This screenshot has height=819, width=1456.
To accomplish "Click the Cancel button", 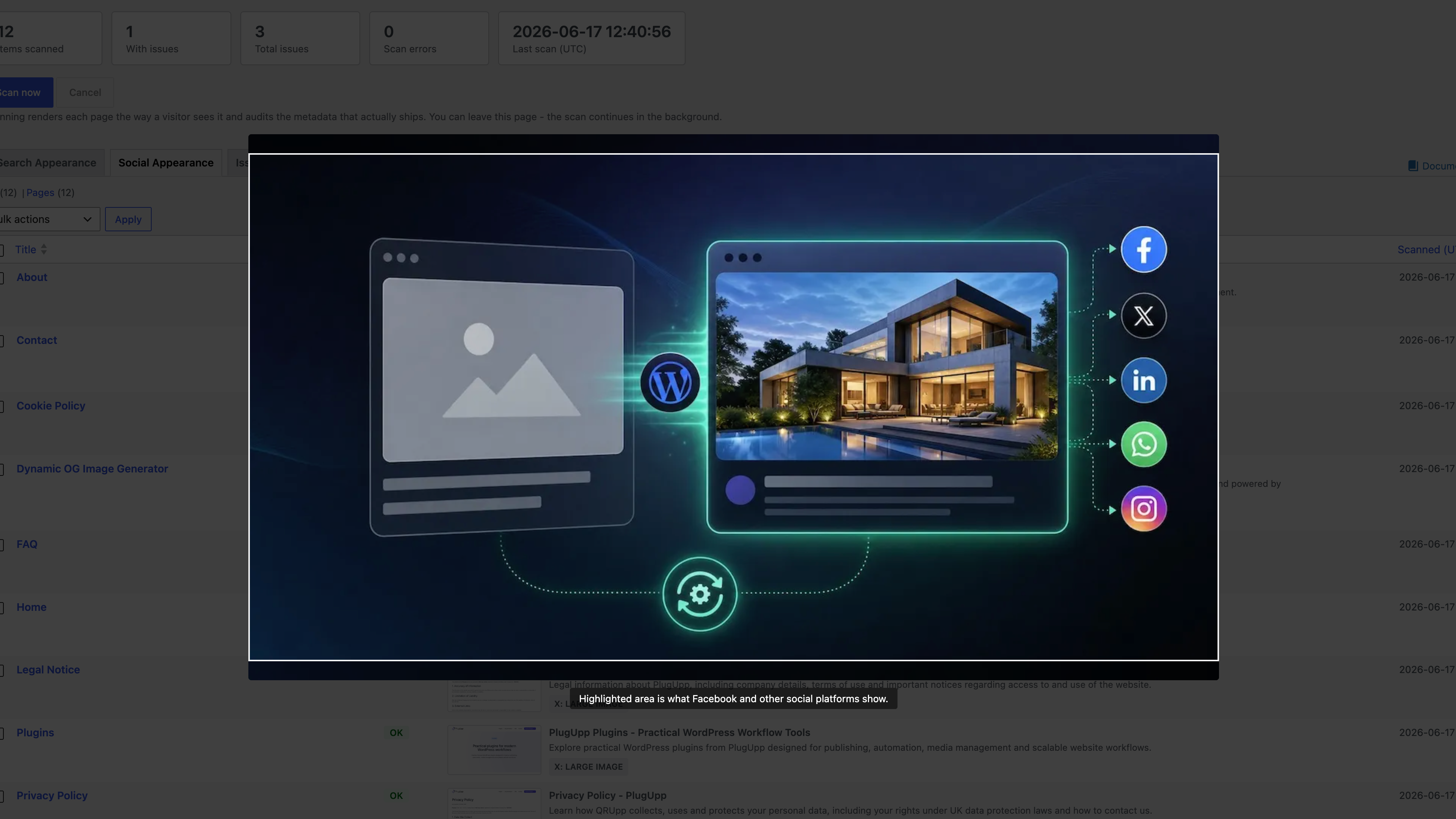I will [x=85, y=92].
